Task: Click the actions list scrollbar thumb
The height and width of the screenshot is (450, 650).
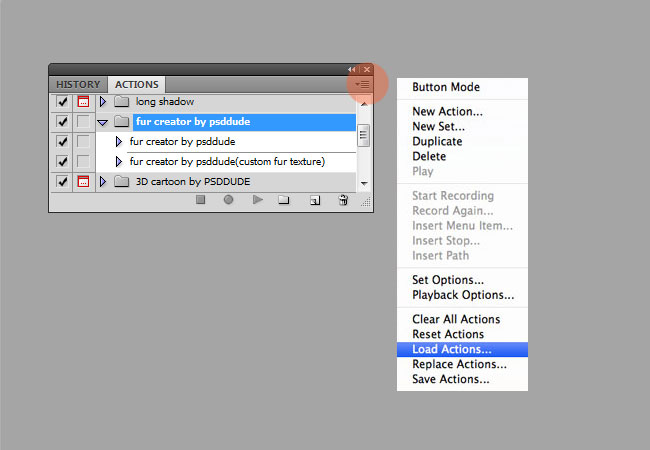Action: point(364,136)
